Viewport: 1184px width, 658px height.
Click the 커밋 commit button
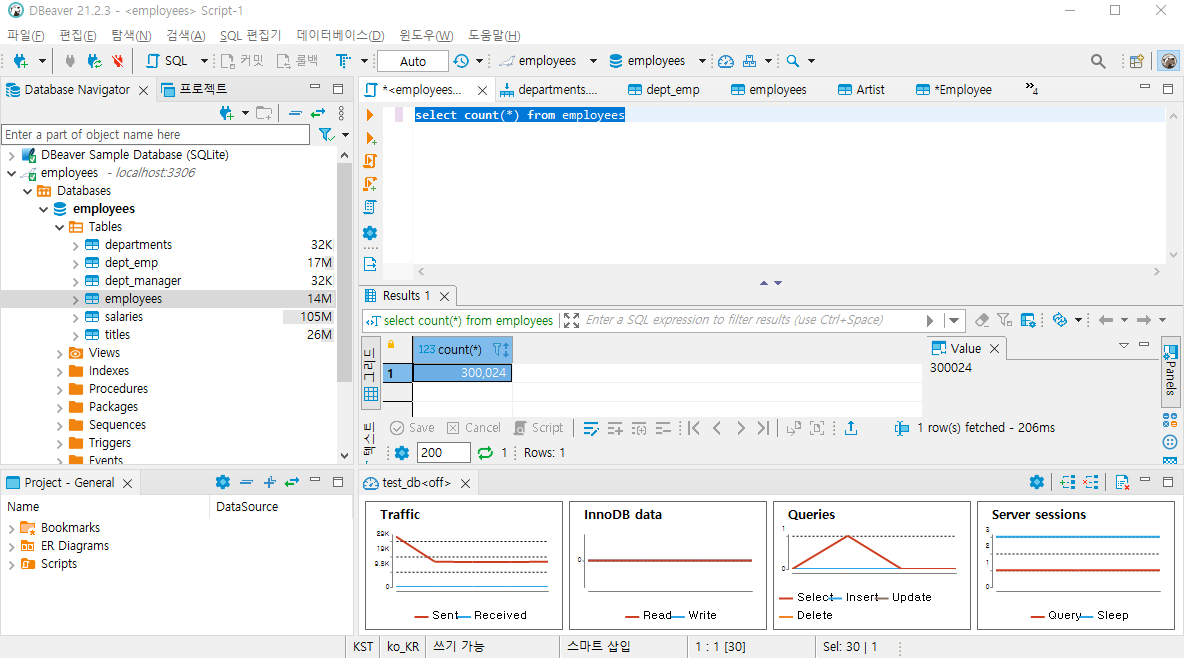242,61
